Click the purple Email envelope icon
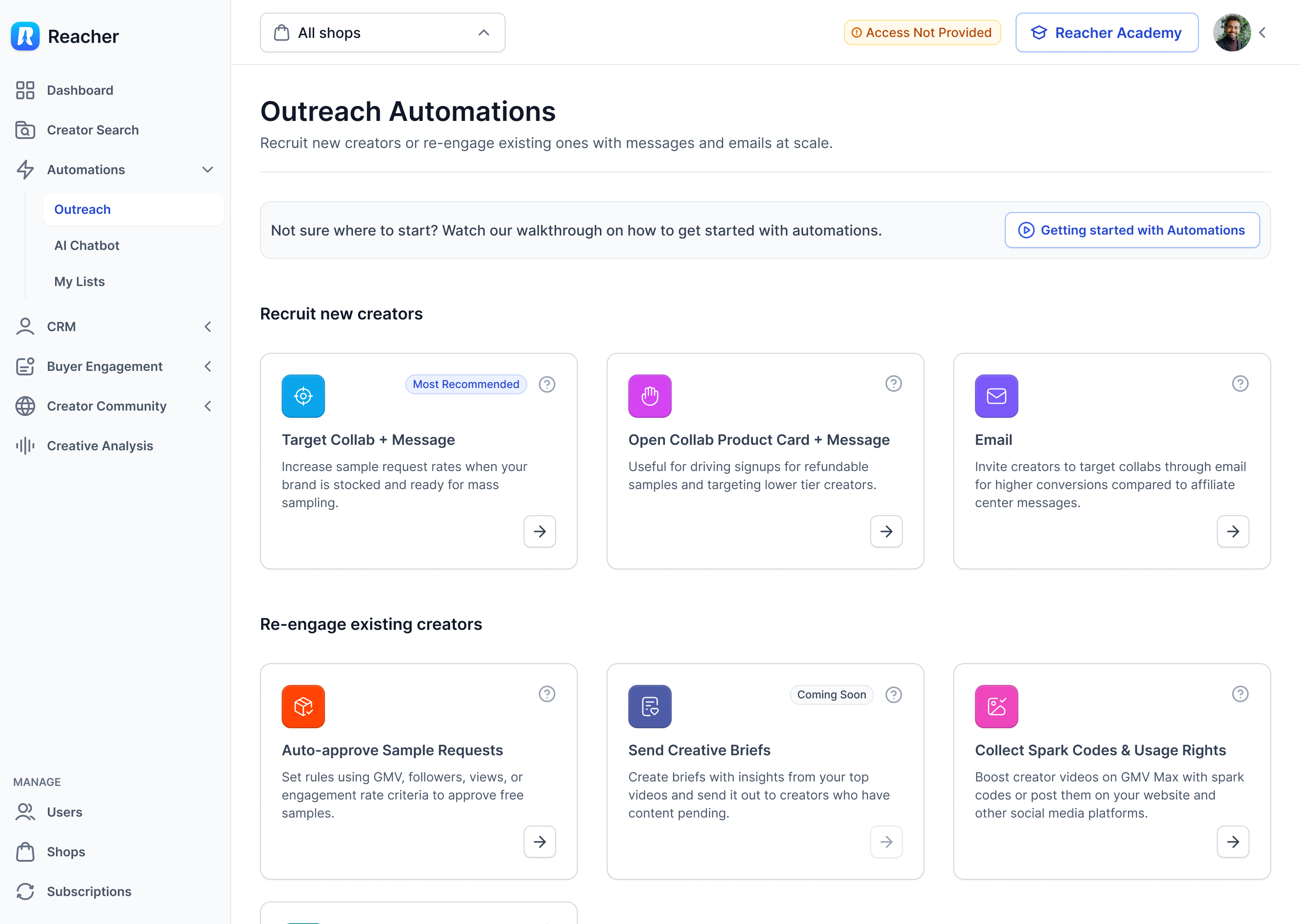The image size is (1300, 924). click(x=996, y=395)
